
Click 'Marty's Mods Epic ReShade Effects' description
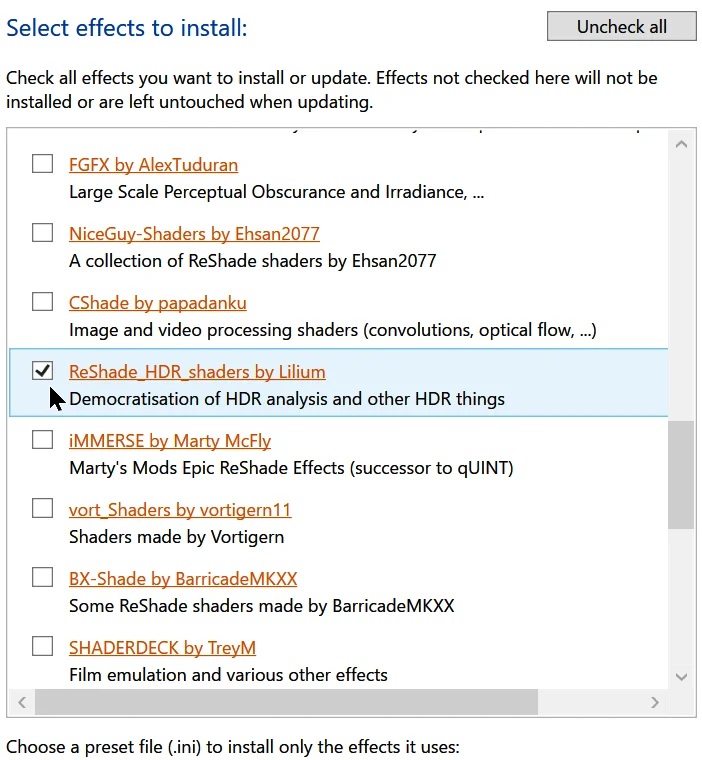tap(291, 468)
